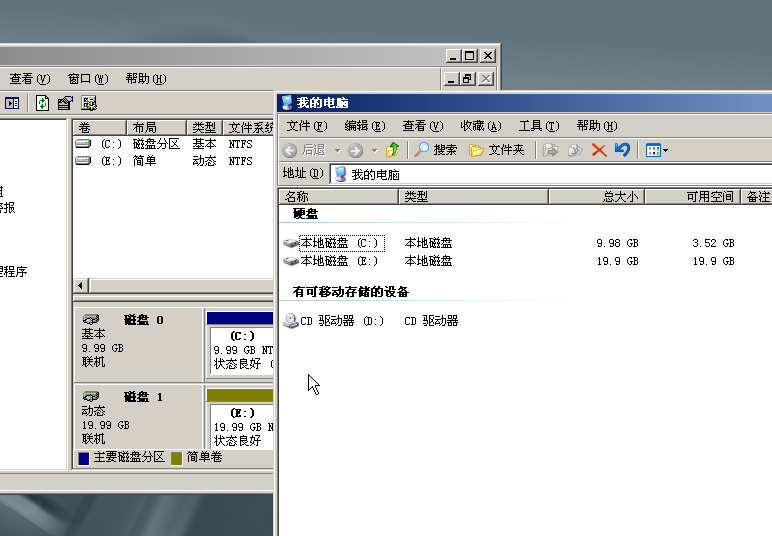Click 硬盘 group heading
Screen dimensions: 772x536
pyautogui.click(x=305, y=214)
